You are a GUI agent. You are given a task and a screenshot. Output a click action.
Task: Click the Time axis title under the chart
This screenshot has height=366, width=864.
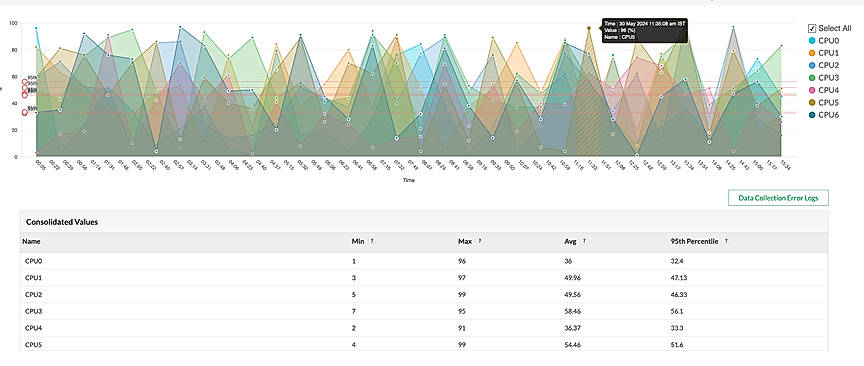point(409,180)
